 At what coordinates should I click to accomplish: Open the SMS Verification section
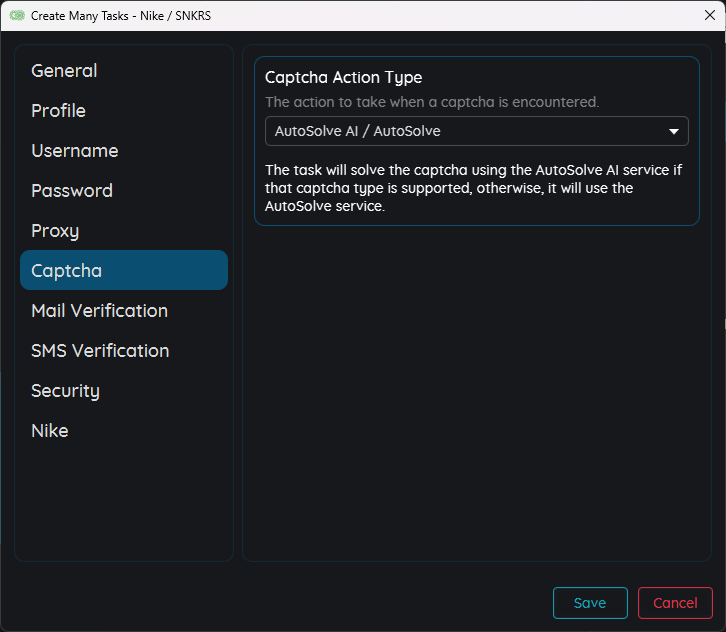[100, 351]
